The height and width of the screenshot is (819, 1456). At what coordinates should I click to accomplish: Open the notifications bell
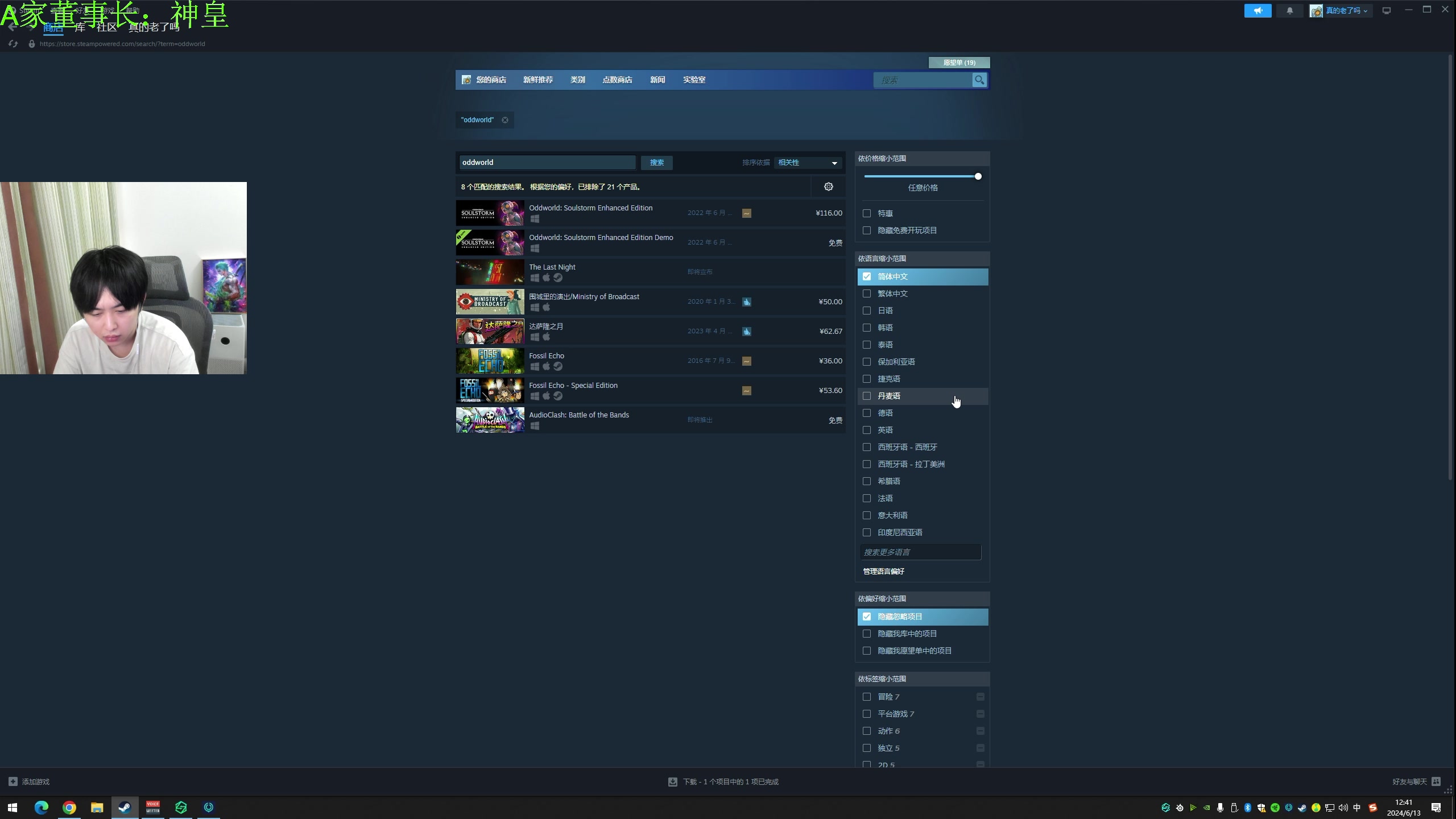(x=1289, y=11)
